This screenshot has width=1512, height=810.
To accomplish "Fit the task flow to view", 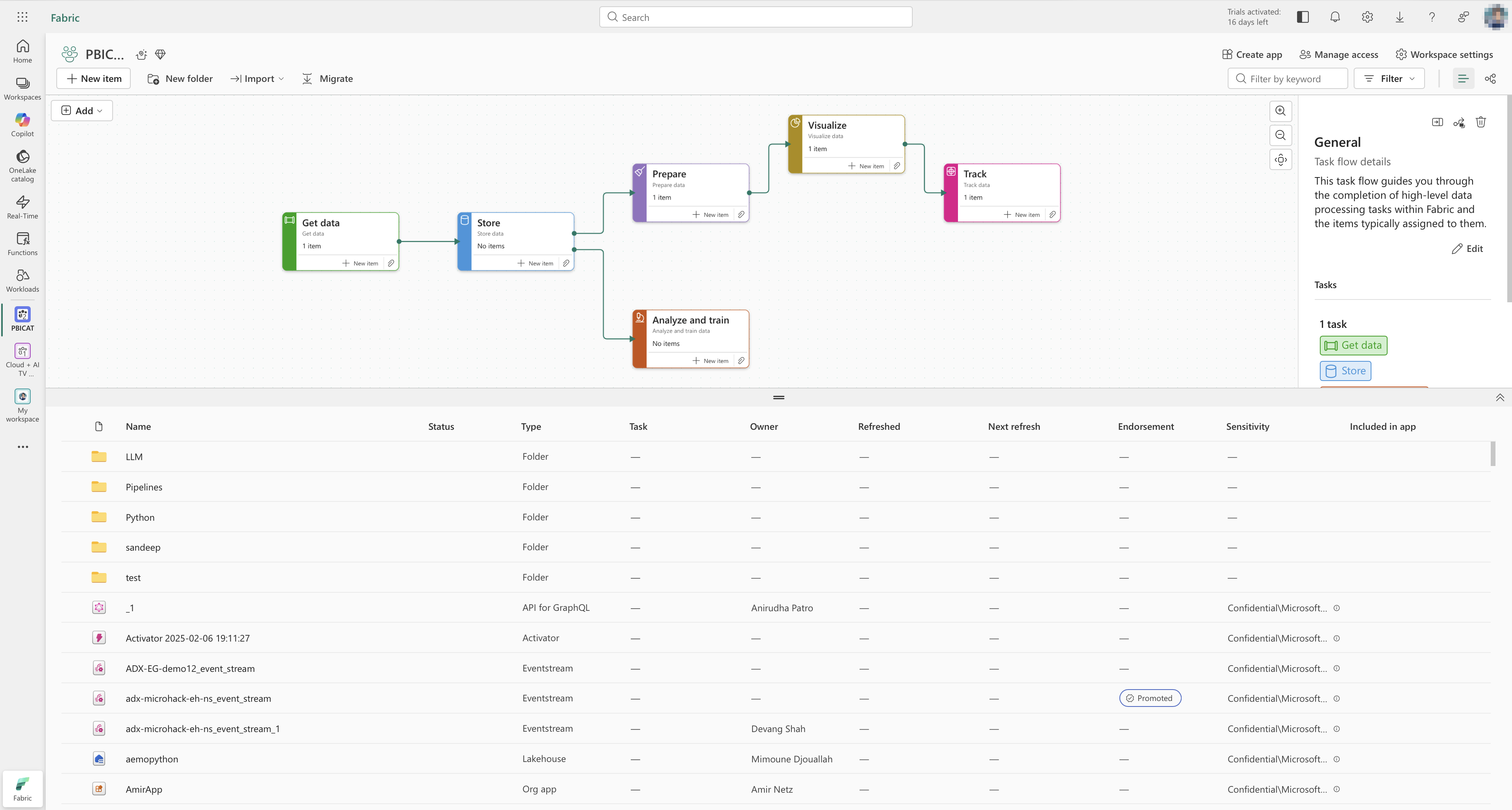I will (x=1280, y=159).
